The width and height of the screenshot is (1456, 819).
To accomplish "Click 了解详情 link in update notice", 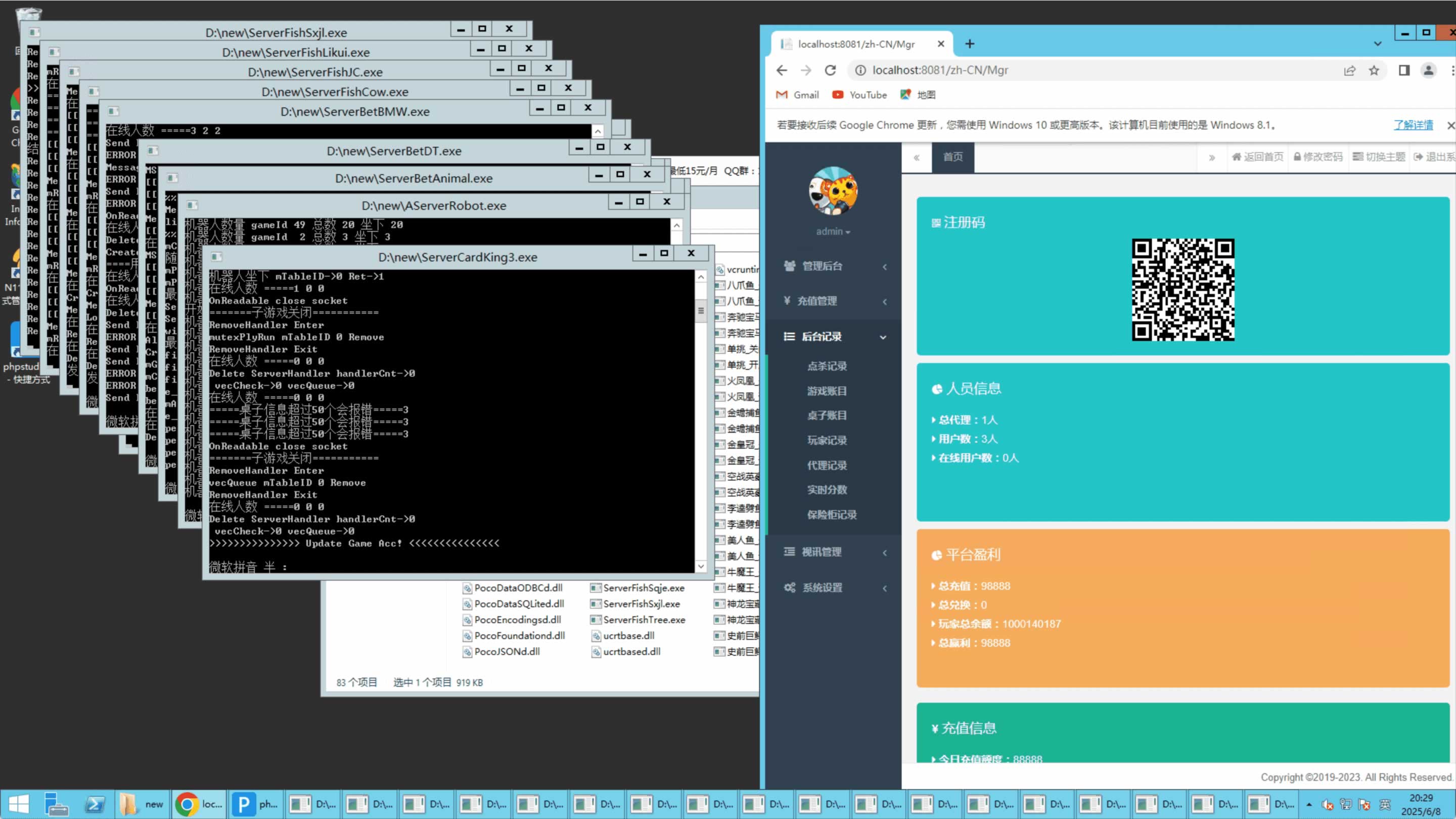I will point(1413,125).
